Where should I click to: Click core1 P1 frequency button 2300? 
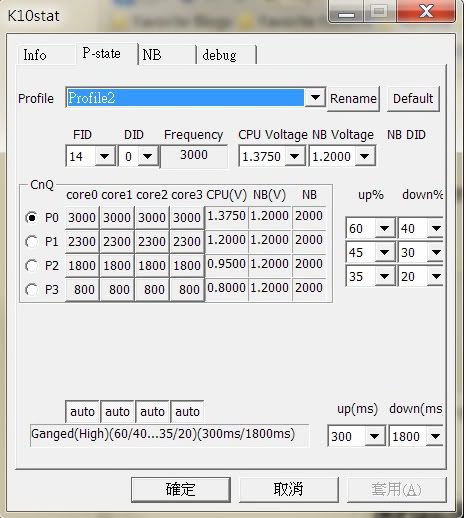point(117,242)
